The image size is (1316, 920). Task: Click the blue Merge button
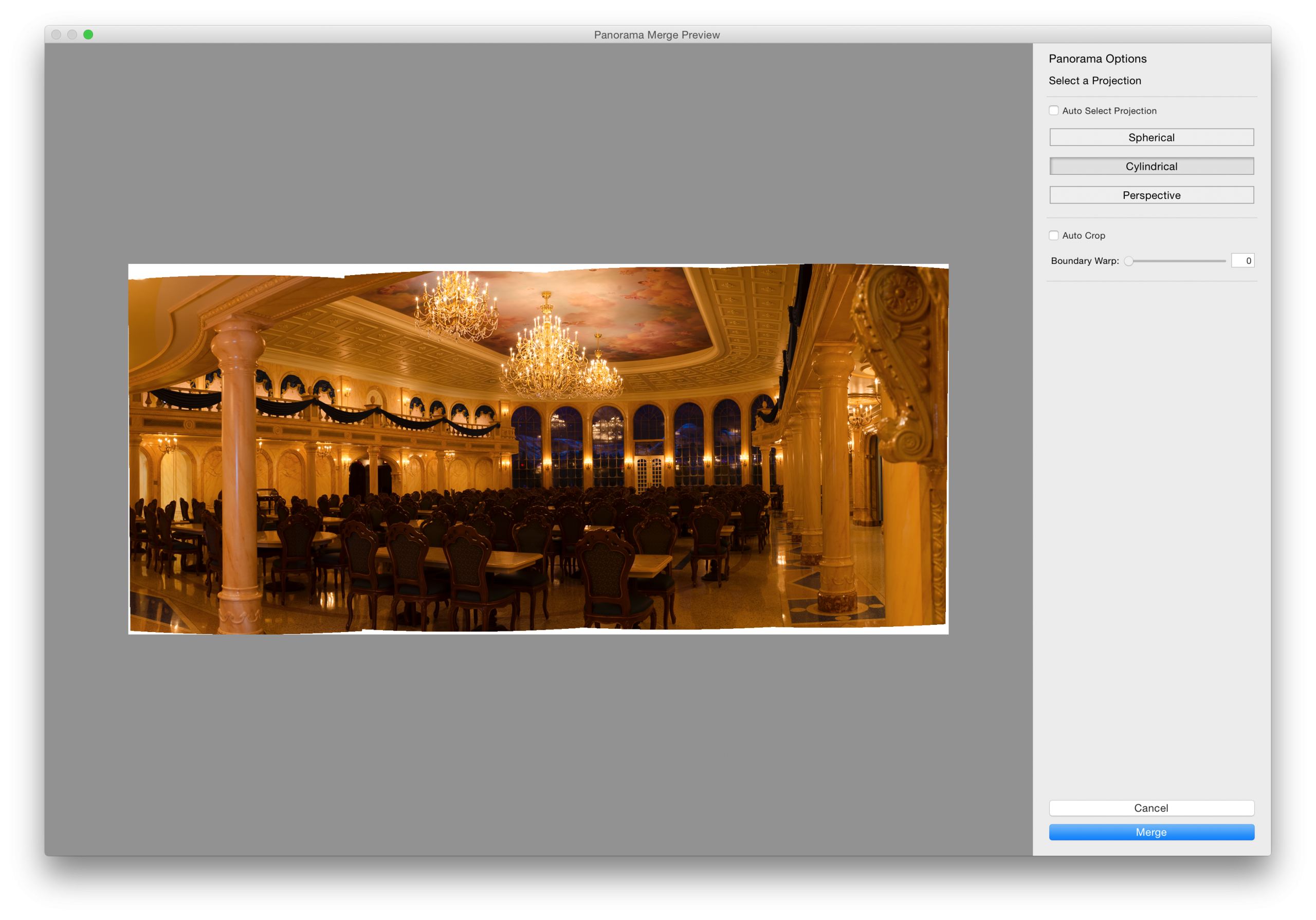[x=1151, y=832]
